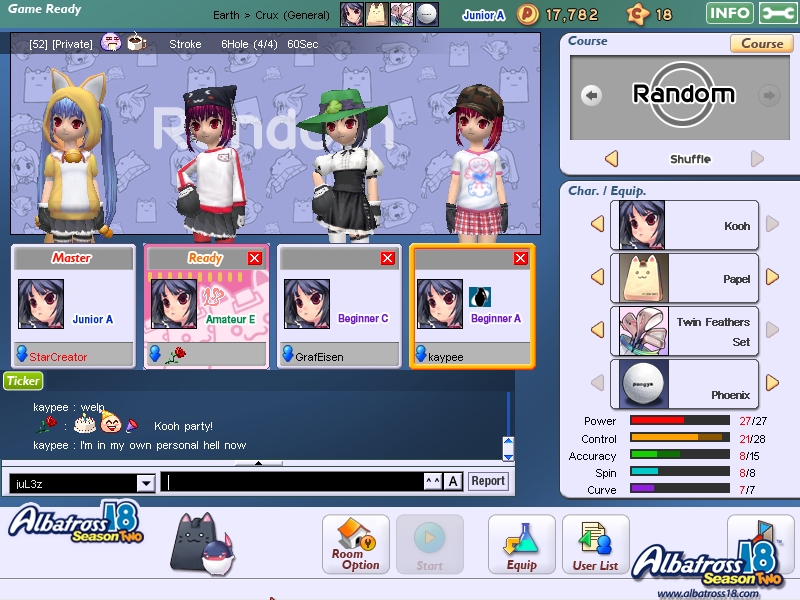Viewport: 800px width, 600px height.
Task: Click the Course button
Action: point(762,43)
